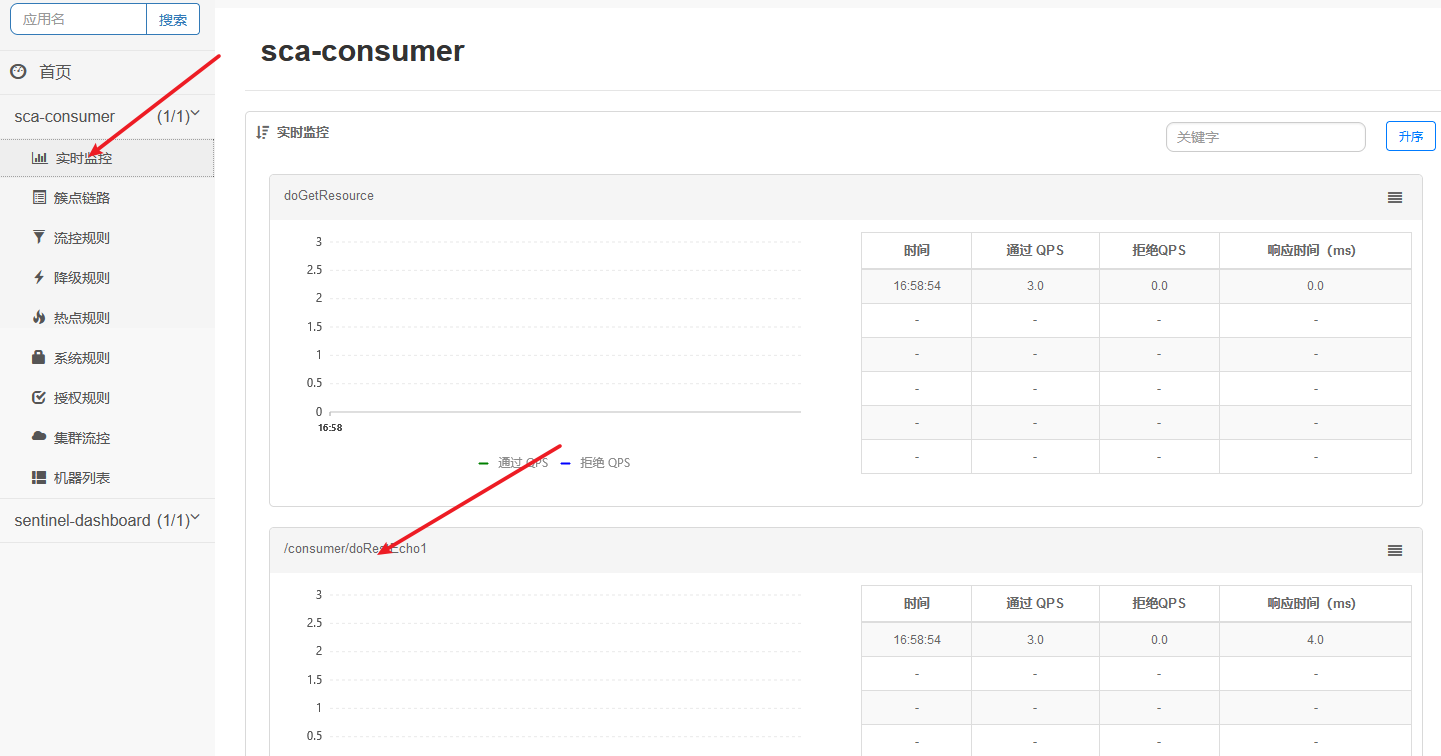Click the 16:58 x-axis label in doGetResource chart
Screen dimensions: 1441x756
(x=330, y=428)
